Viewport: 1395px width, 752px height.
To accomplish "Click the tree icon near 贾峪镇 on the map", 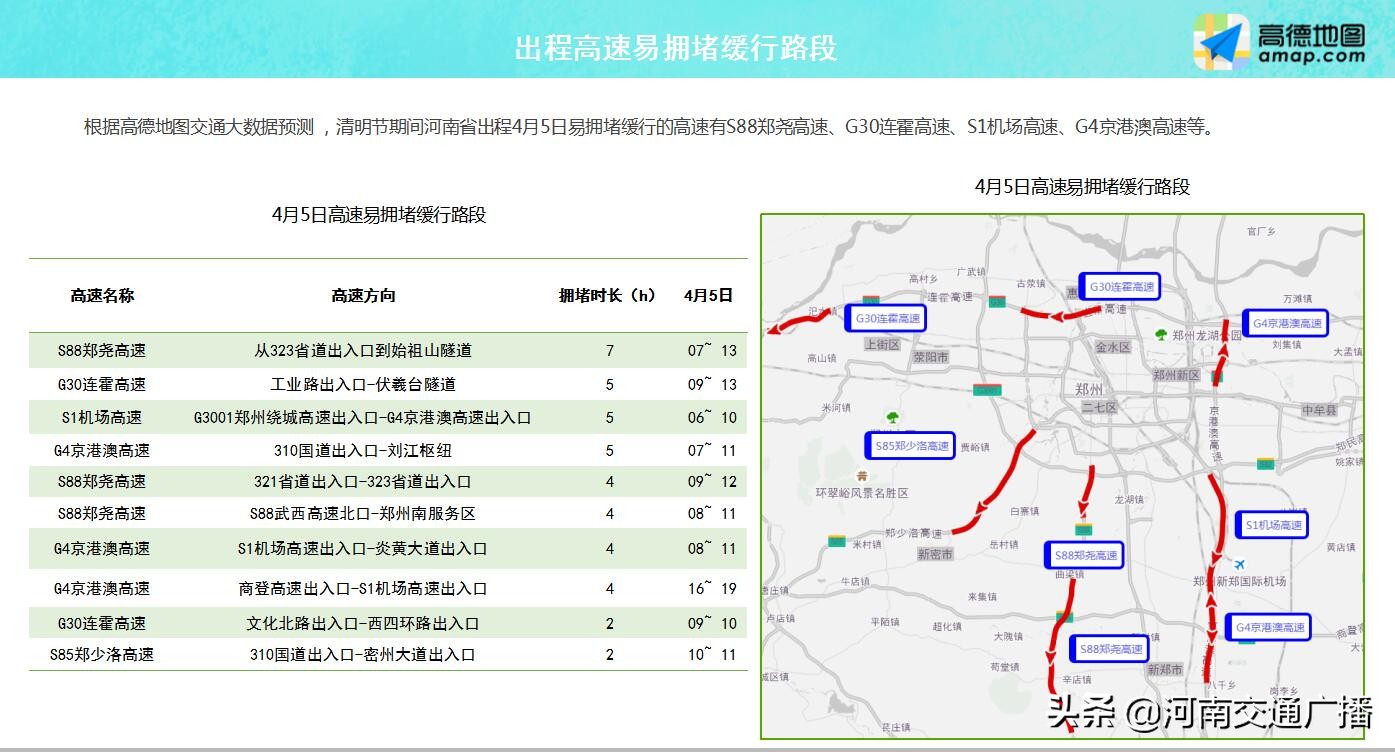I will pos(892,418).
